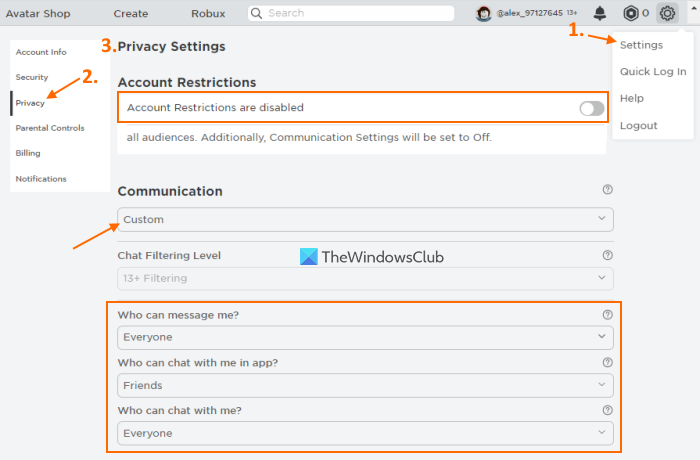Click the notifications bell icon

[600, 13]
